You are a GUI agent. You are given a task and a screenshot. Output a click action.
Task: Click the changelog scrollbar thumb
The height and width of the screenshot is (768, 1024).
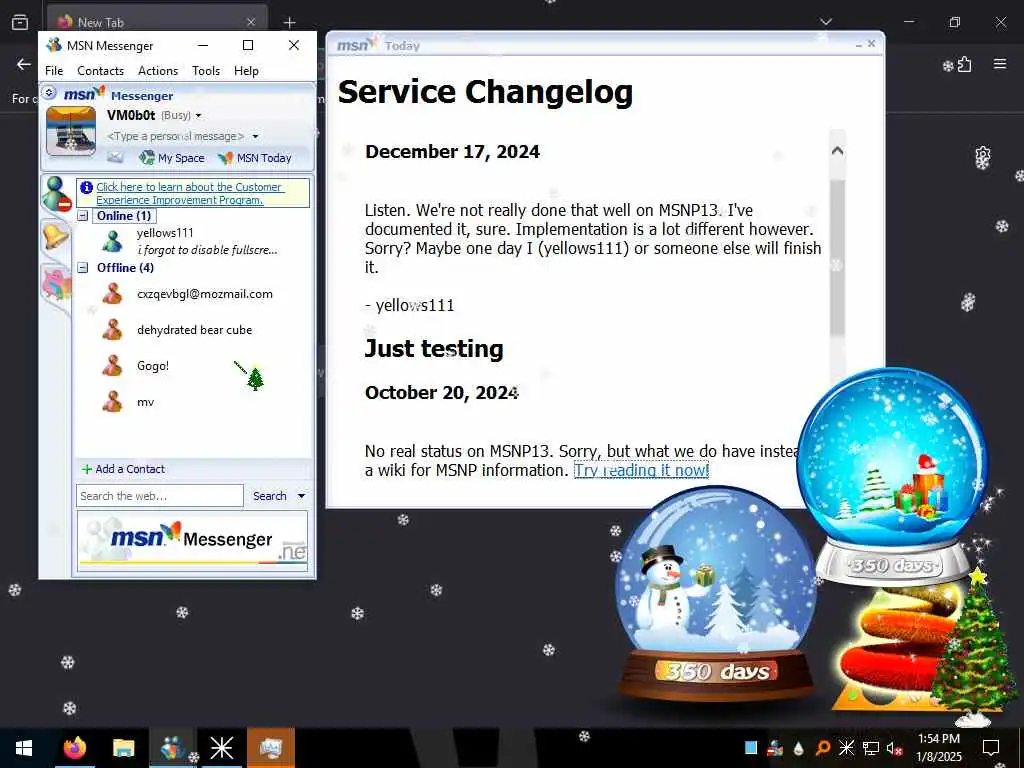pyautogui.click(x=837, y=258)
